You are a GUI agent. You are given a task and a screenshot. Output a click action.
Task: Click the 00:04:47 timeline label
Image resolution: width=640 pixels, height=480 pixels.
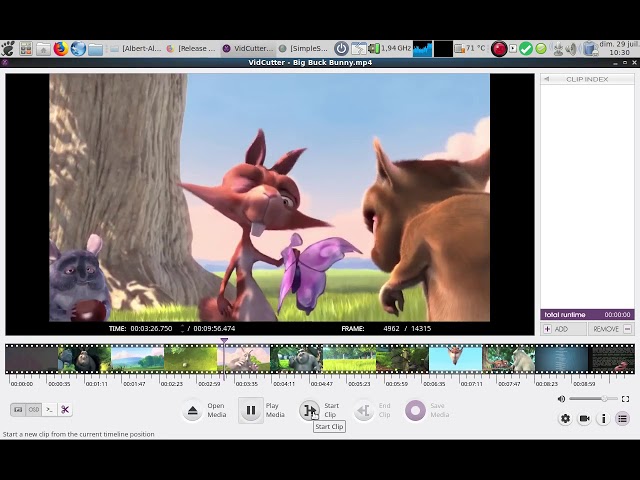pos(322,384)
